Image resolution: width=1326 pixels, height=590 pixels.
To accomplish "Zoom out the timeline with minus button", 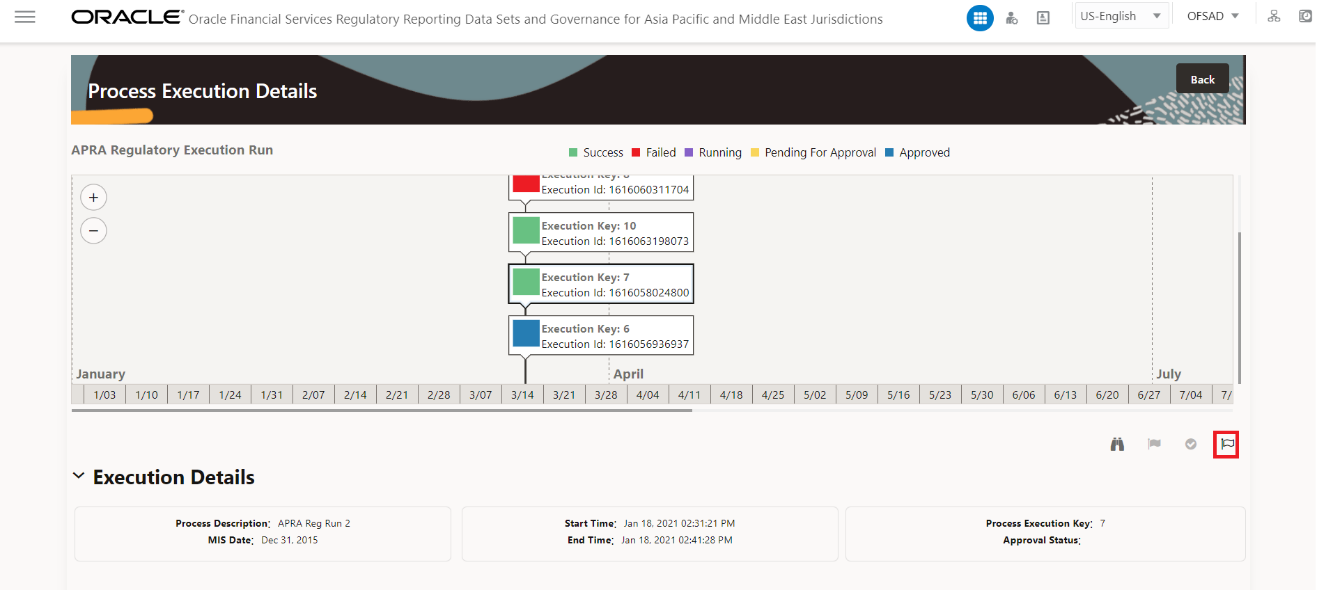I will click(x=93, y=231).
